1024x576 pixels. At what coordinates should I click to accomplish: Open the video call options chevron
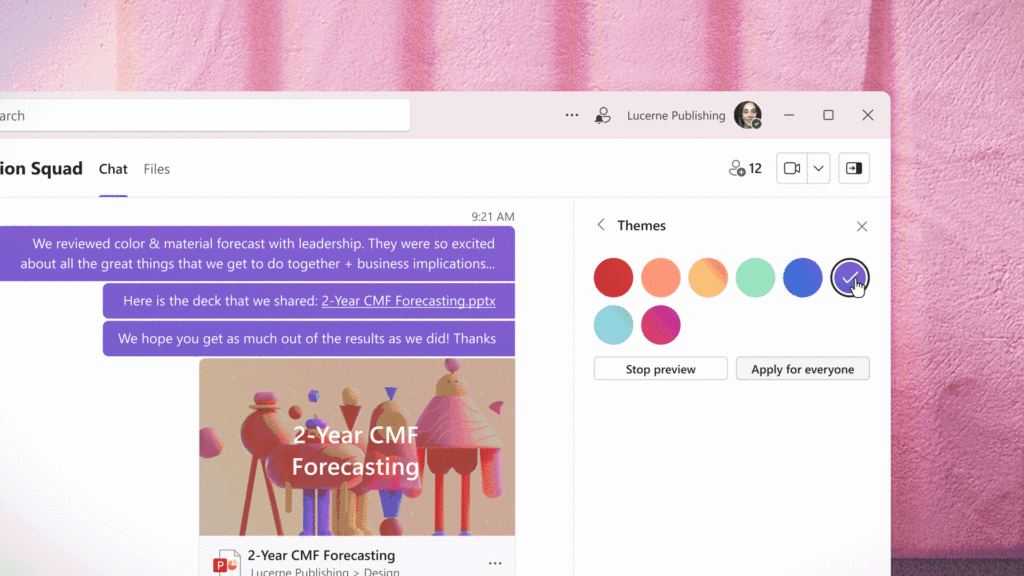click(817, 168)
